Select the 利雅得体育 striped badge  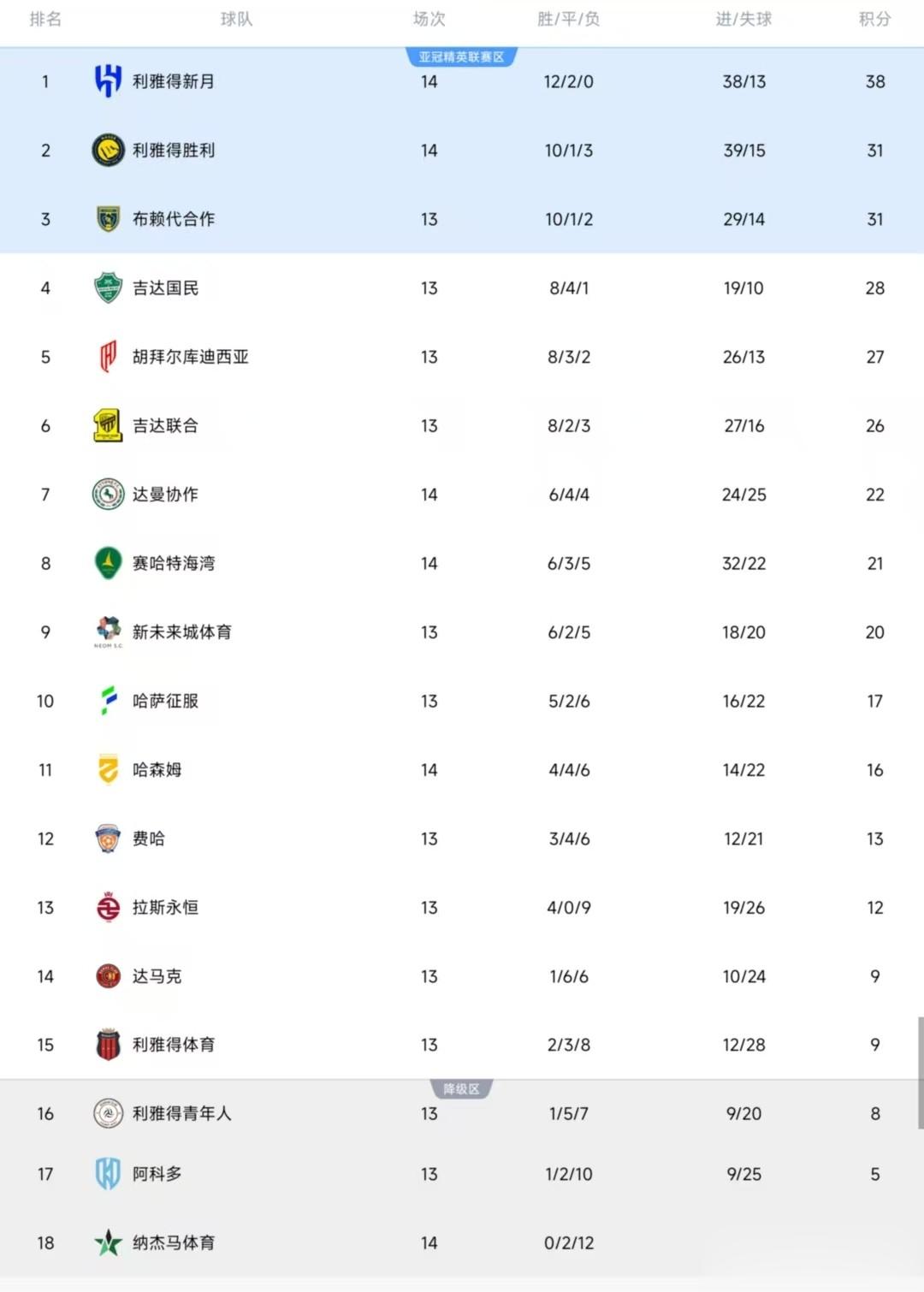[108, 1045]
